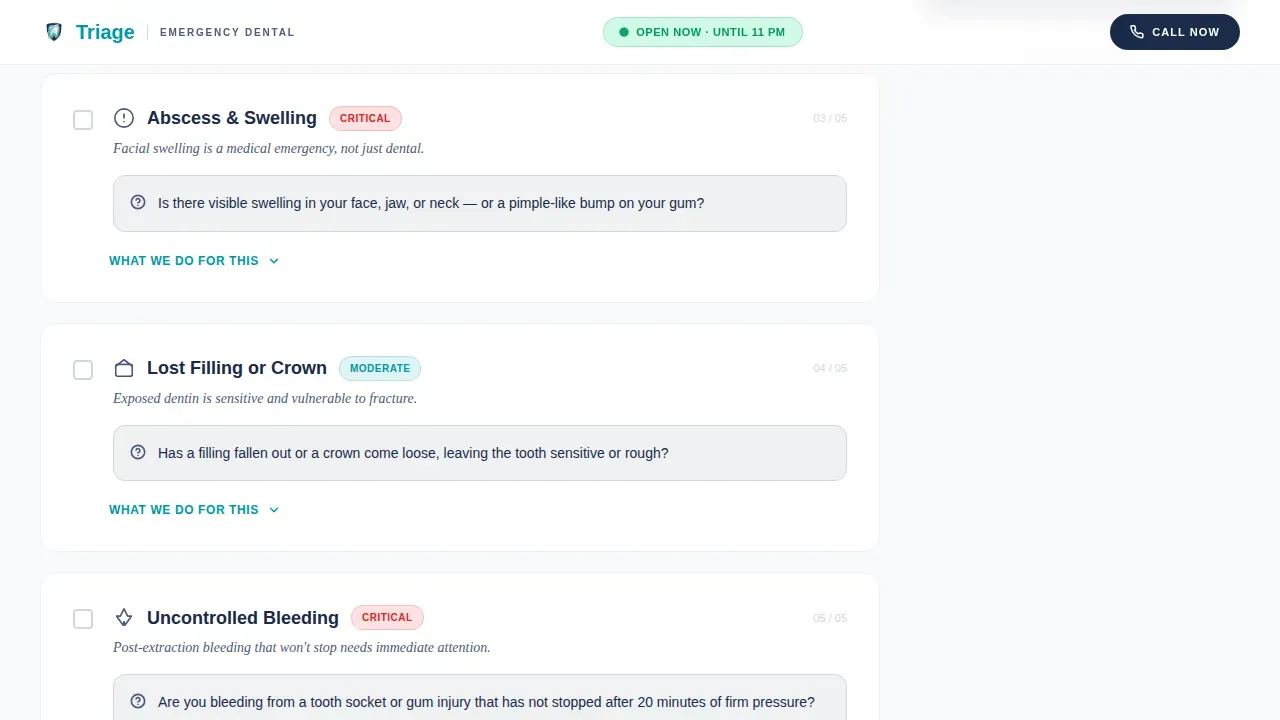The image size is (1280, 720).
Task: Click the droplet icon beside Uncontrolled Bleeding
Action: point(124,617)
